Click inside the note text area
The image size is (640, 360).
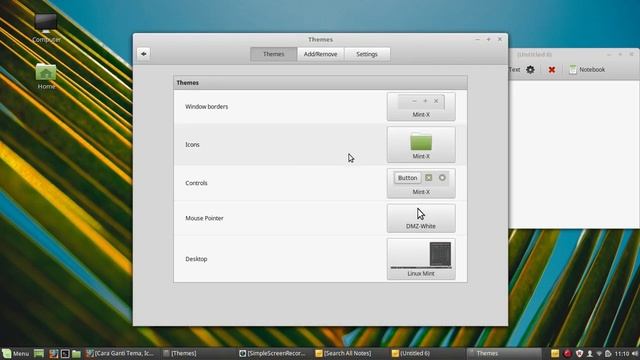pyautogui.click(x=574, y=154)
